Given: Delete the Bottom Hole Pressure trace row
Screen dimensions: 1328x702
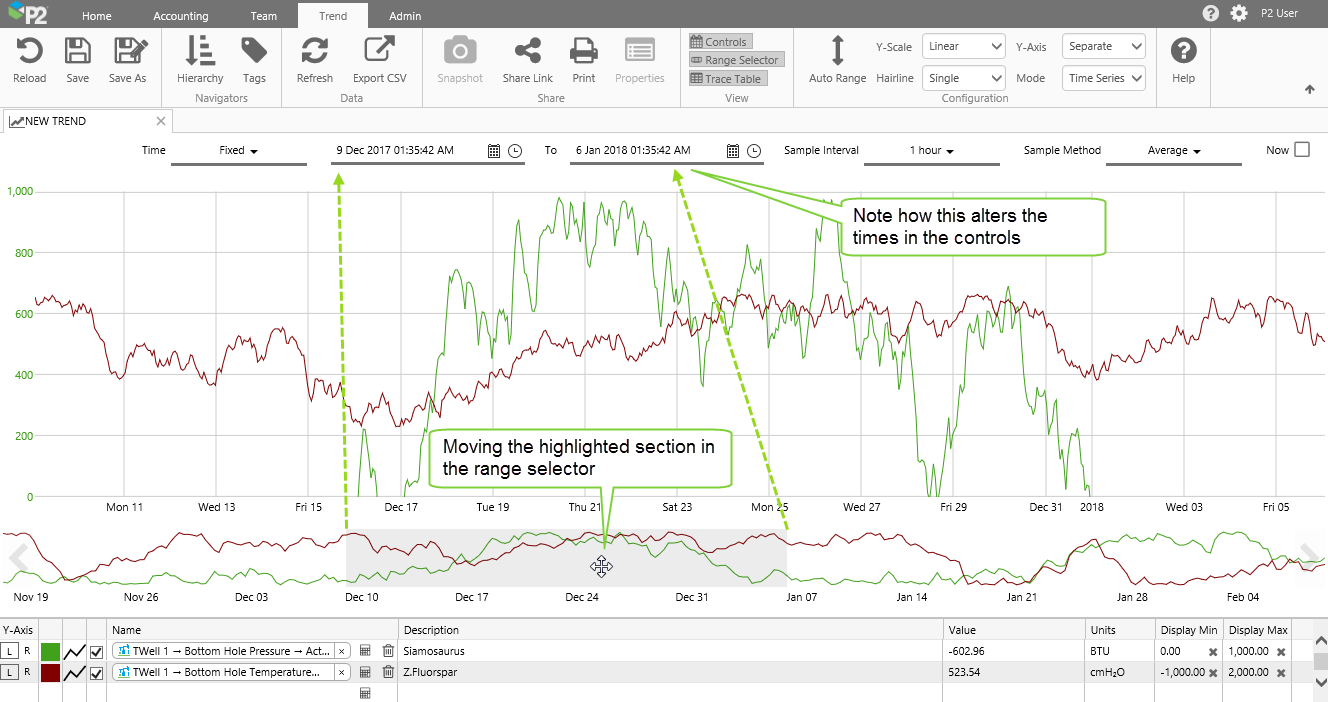Looking at the screenshot, I should point(388,651).
